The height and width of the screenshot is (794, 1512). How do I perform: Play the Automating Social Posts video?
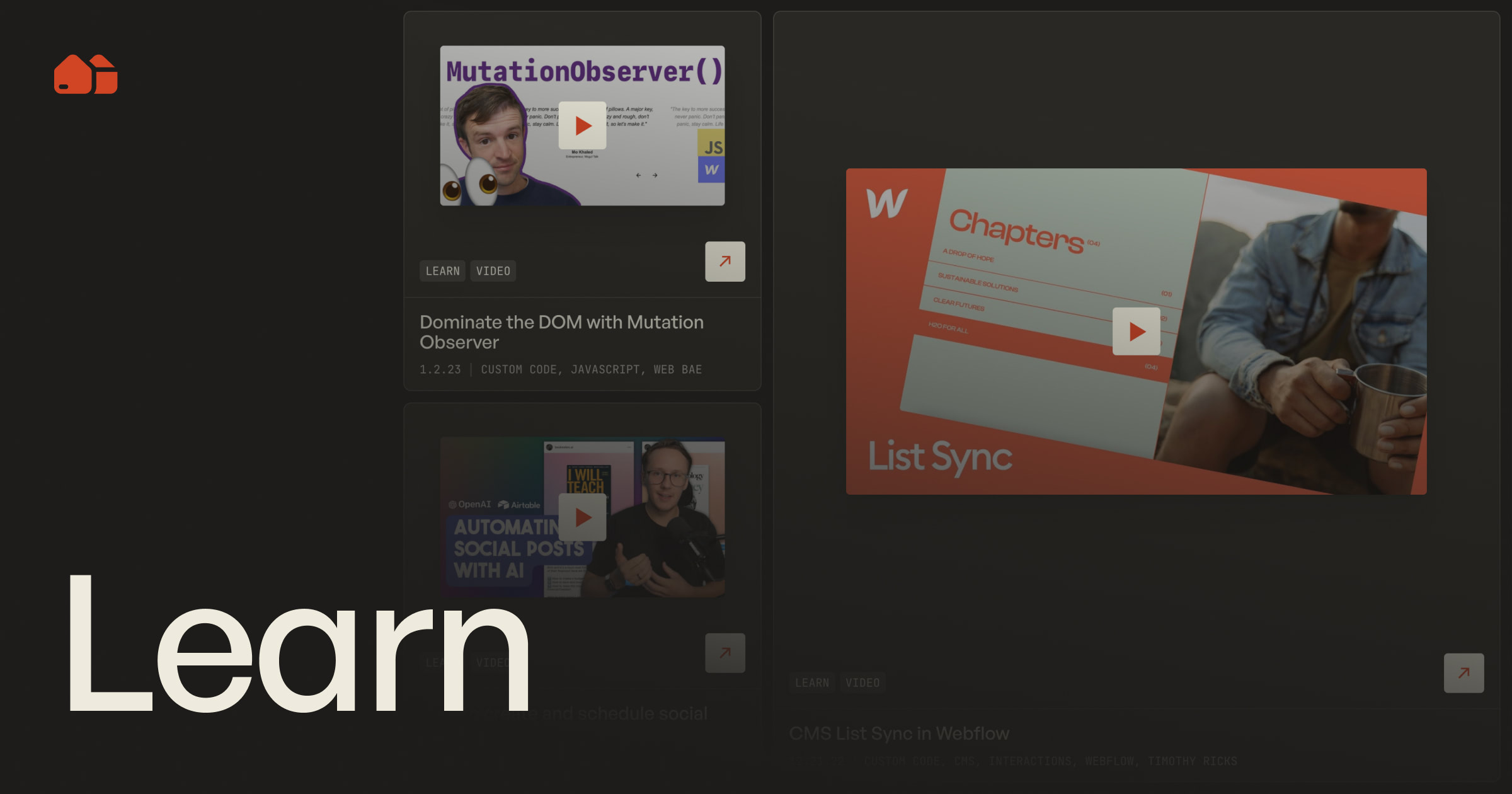[582, 517]
